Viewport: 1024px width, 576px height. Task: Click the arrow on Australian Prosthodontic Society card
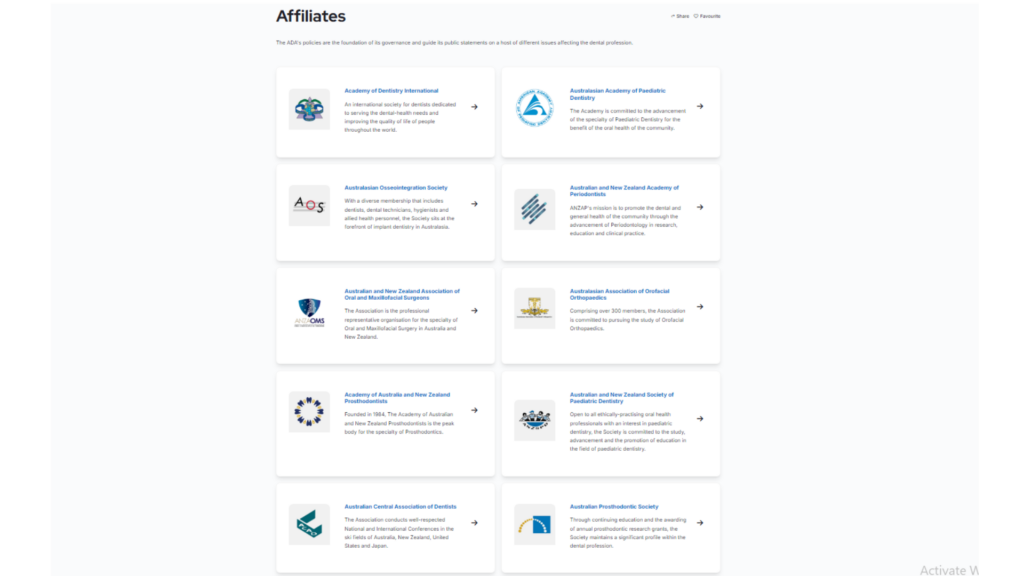[700, 521]
